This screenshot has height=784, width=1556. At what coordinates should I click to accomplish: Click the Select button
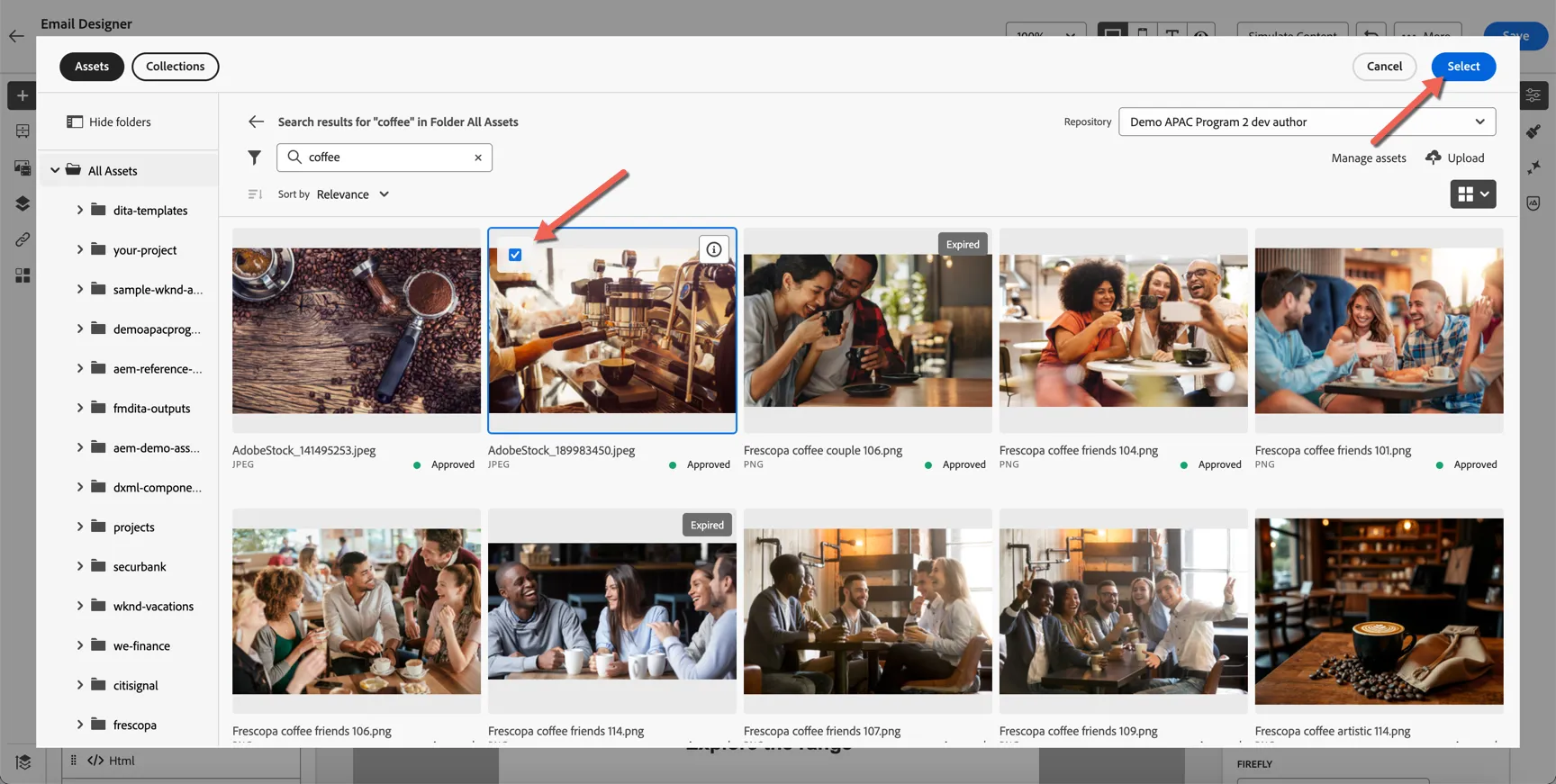pos(1463,67)
